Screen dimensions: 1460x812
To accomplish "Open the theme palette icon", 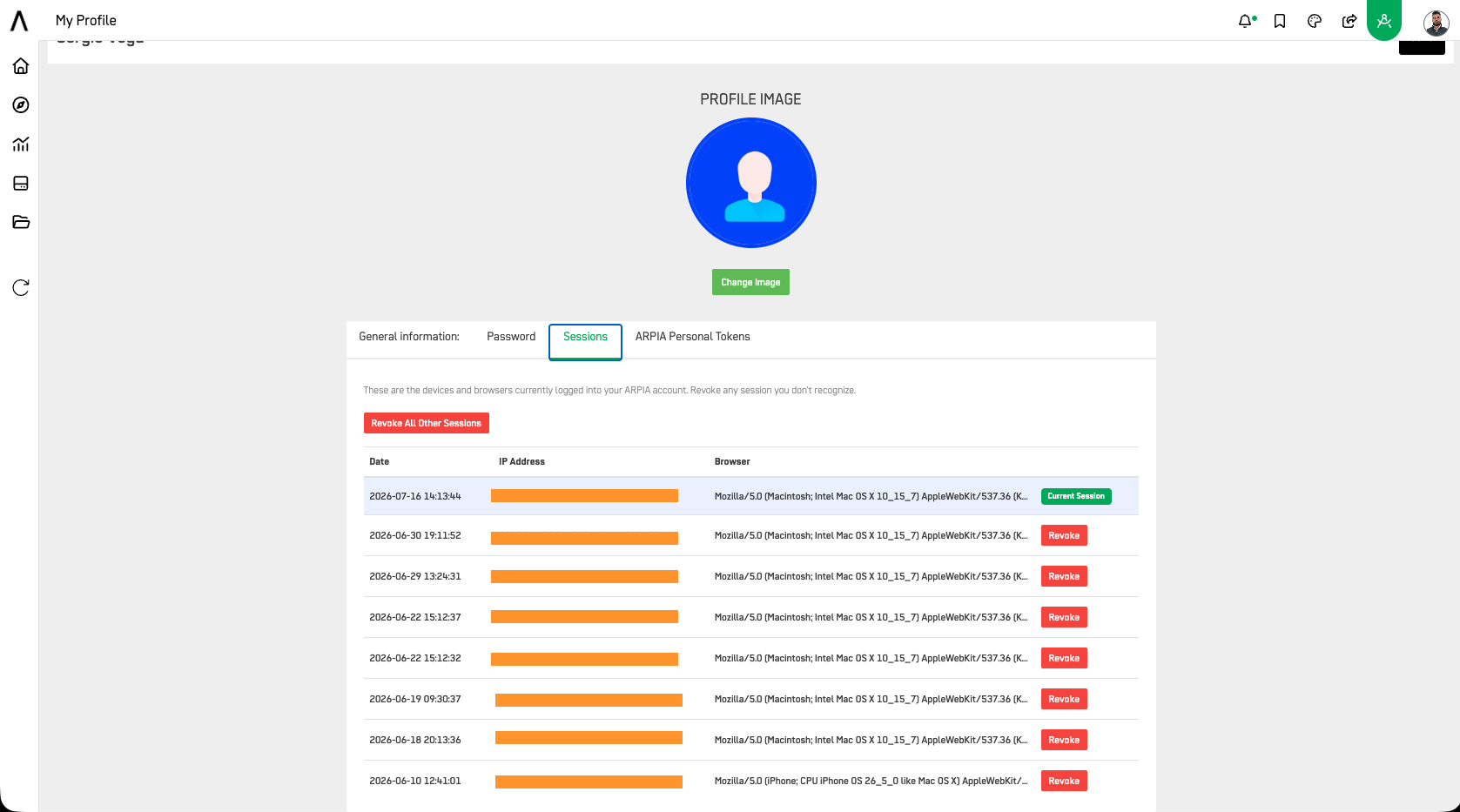I will [x=1315, y=21].
